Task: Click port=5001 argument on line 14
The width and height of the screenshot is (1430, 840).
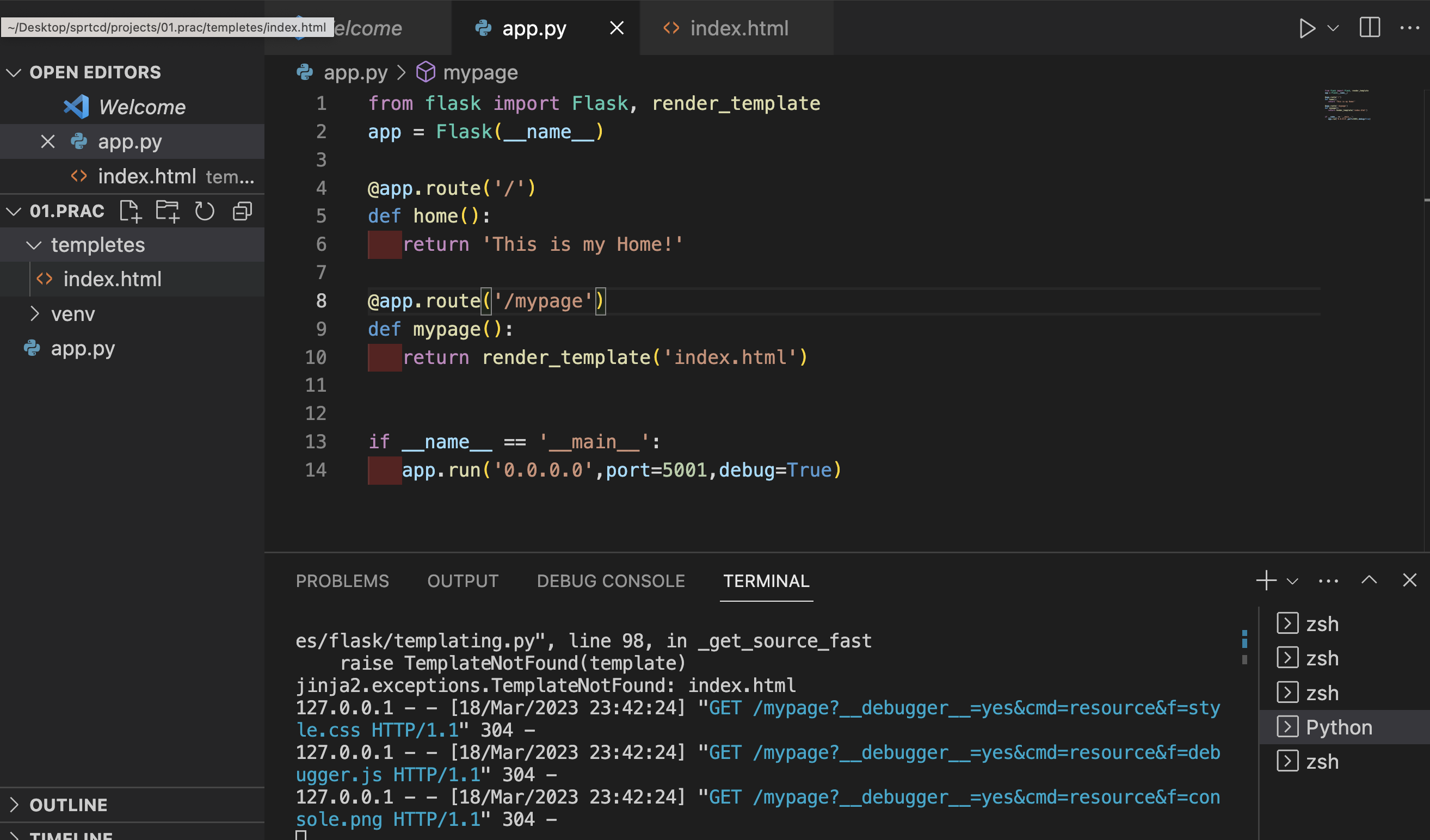Action: click(657, 470)
